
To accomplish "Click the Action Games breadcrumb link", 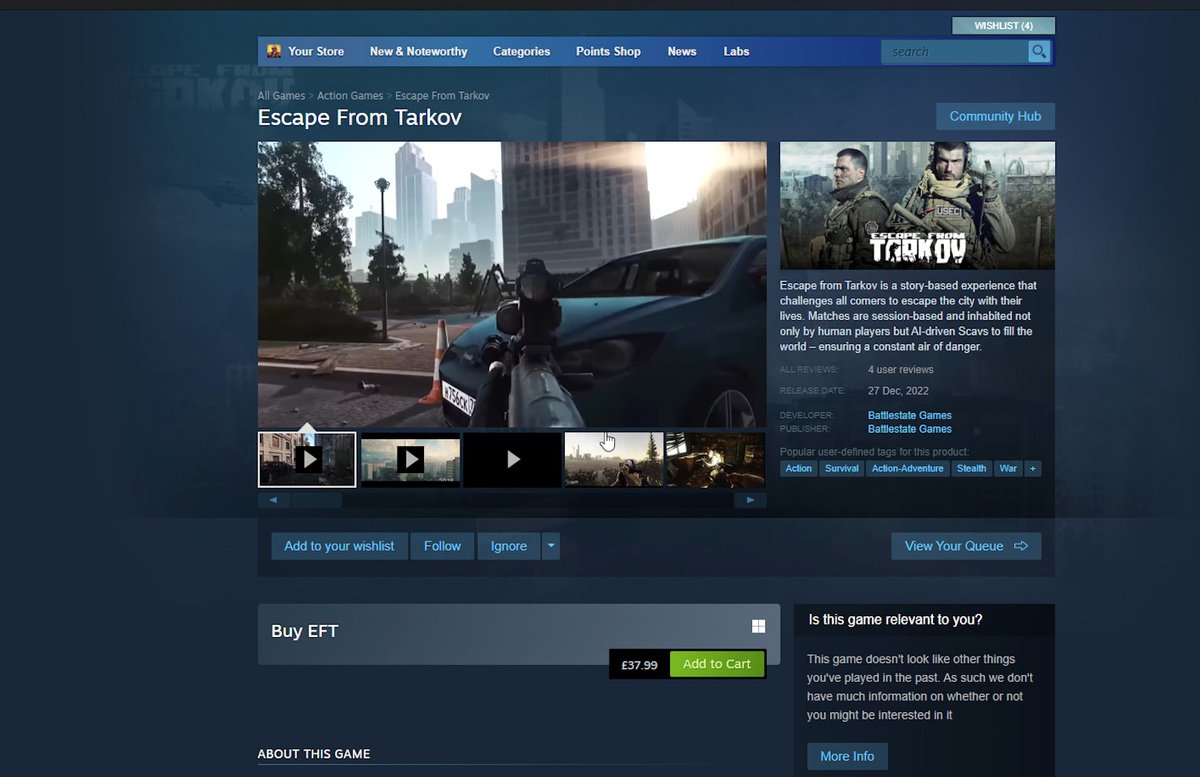I will [x=350, y=96].
